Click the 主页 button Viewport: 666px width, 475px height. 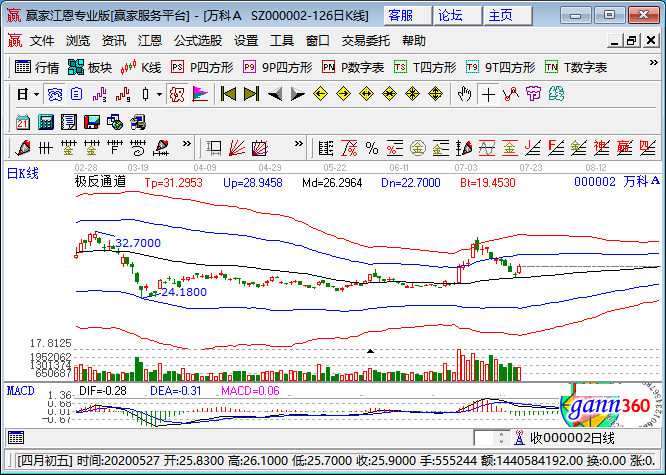pyautogui.click(x=507, y=16)
